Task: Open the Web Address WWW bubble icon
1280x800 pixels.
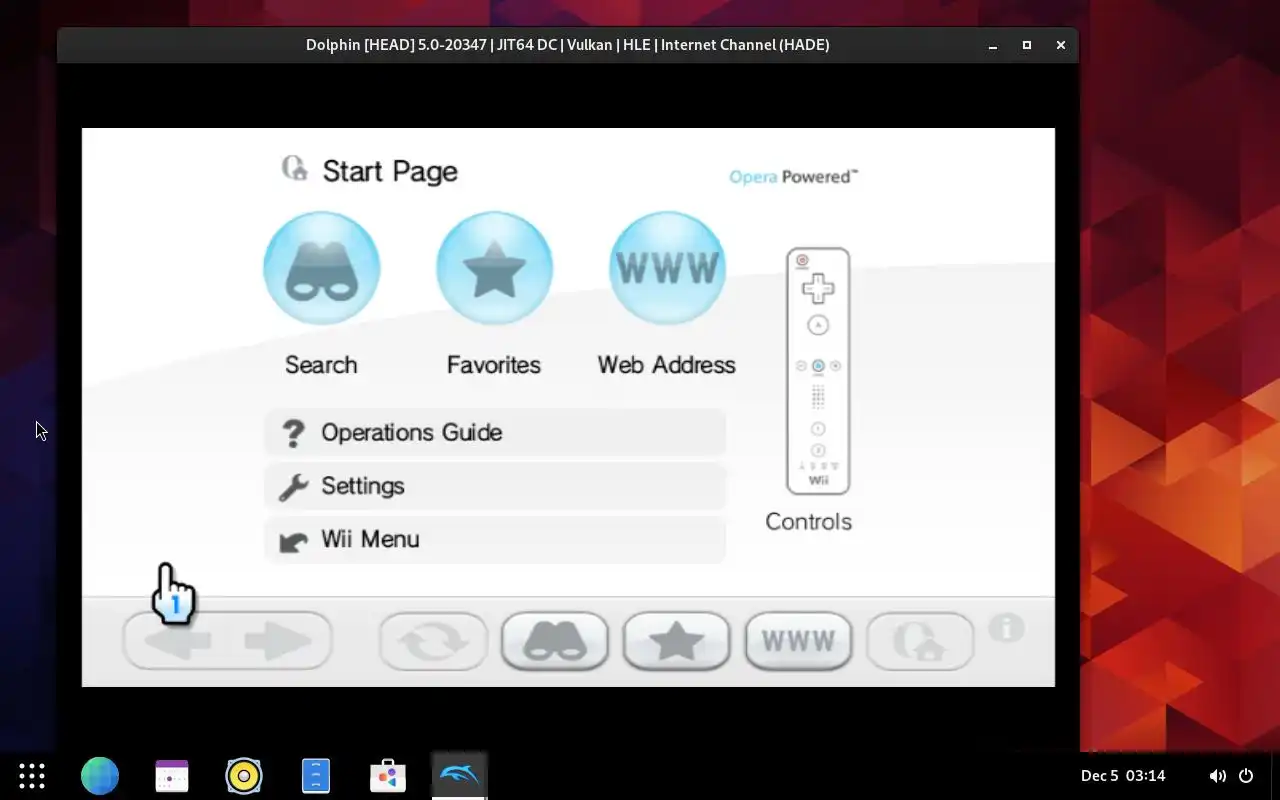Action: (x=667, y=268)
